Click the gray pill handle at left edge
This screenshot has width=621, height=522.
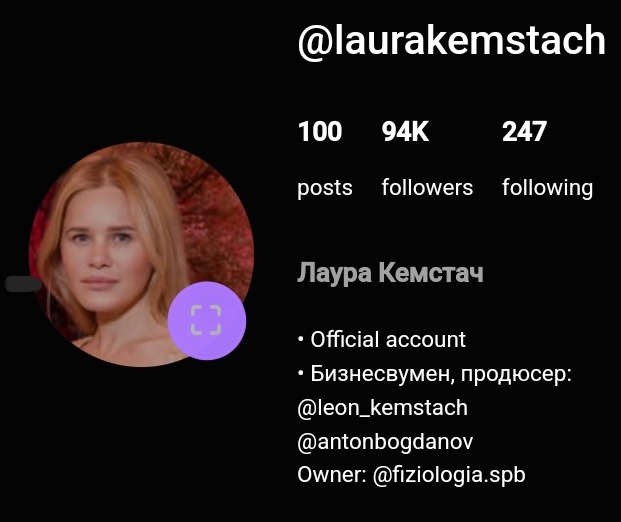pyautogui.click(x=23, y=284)
